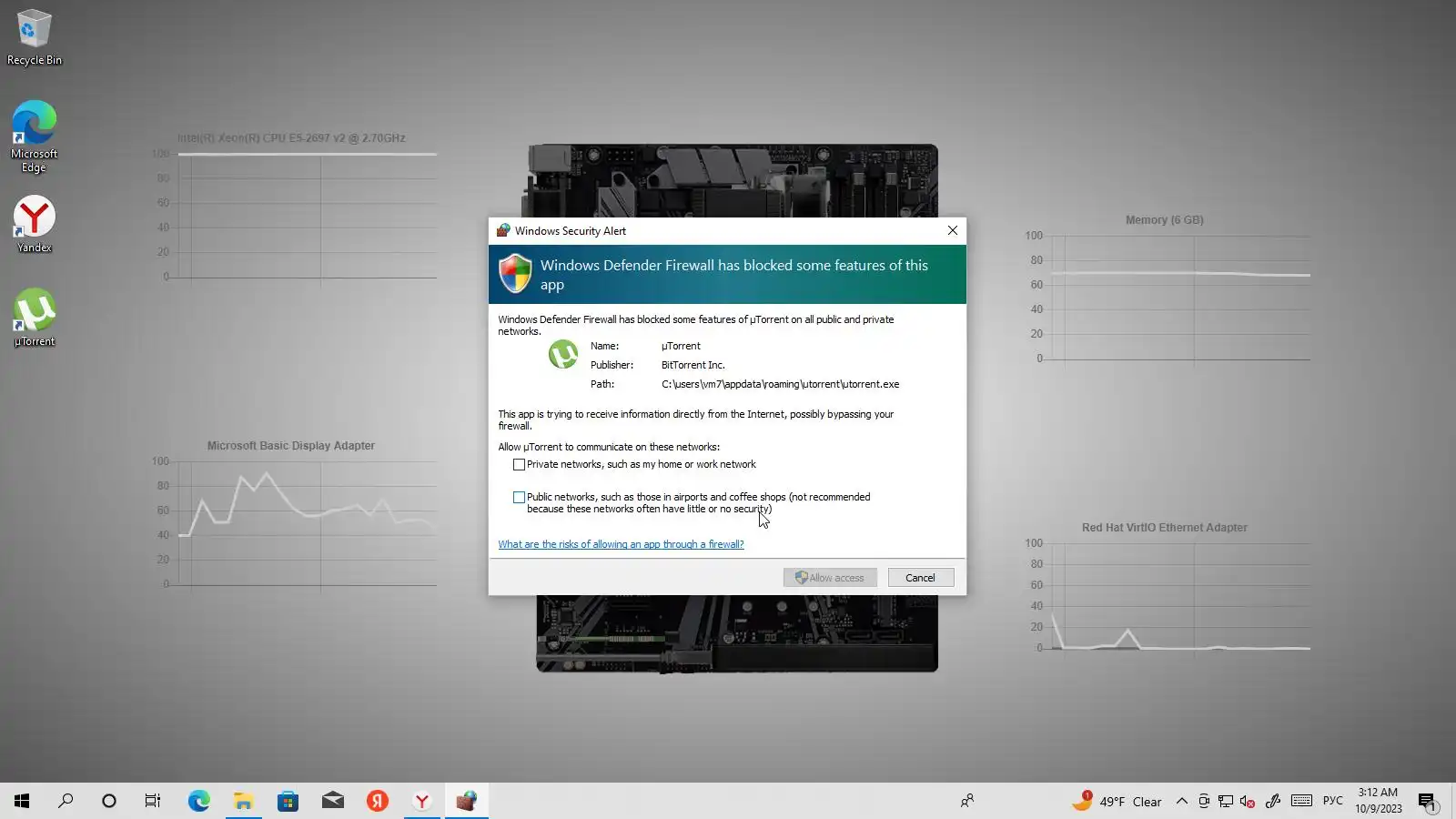Select the Microsoft Edge desktop shortcut
This screenshot has height=819, width=1456.
point(35,136)
